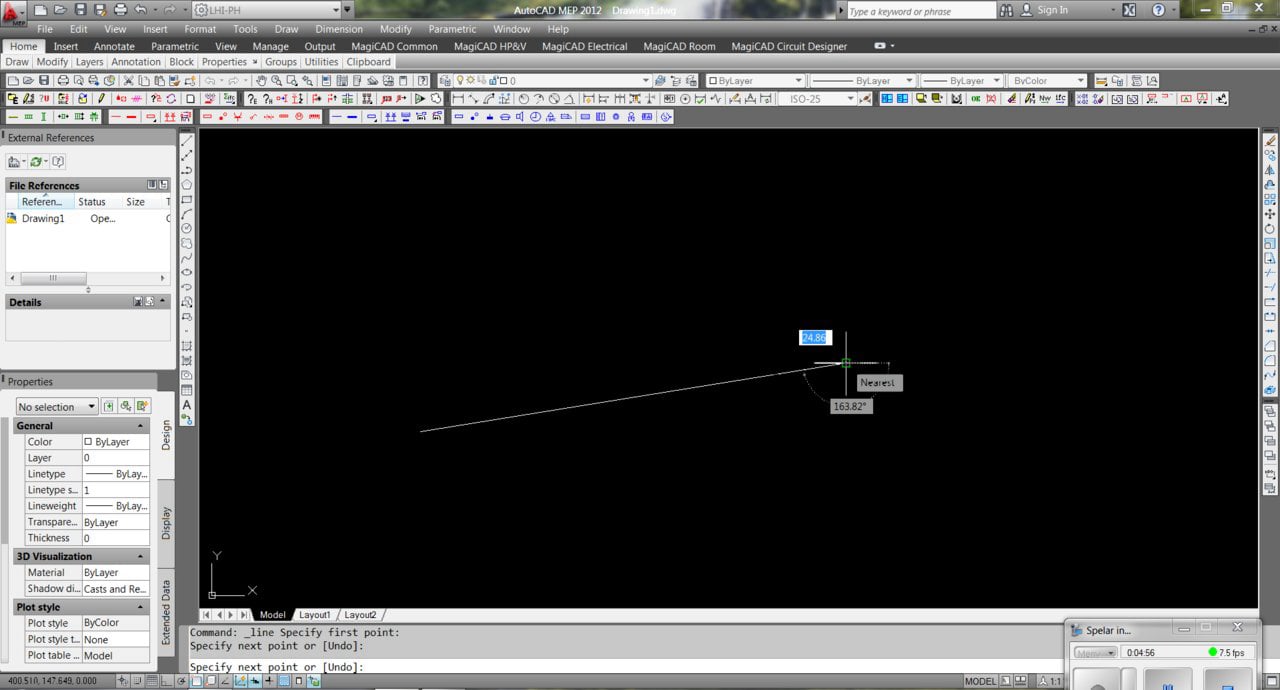Collapse the Plot style section
This screenshot has width=1280, height=690.
141,607
